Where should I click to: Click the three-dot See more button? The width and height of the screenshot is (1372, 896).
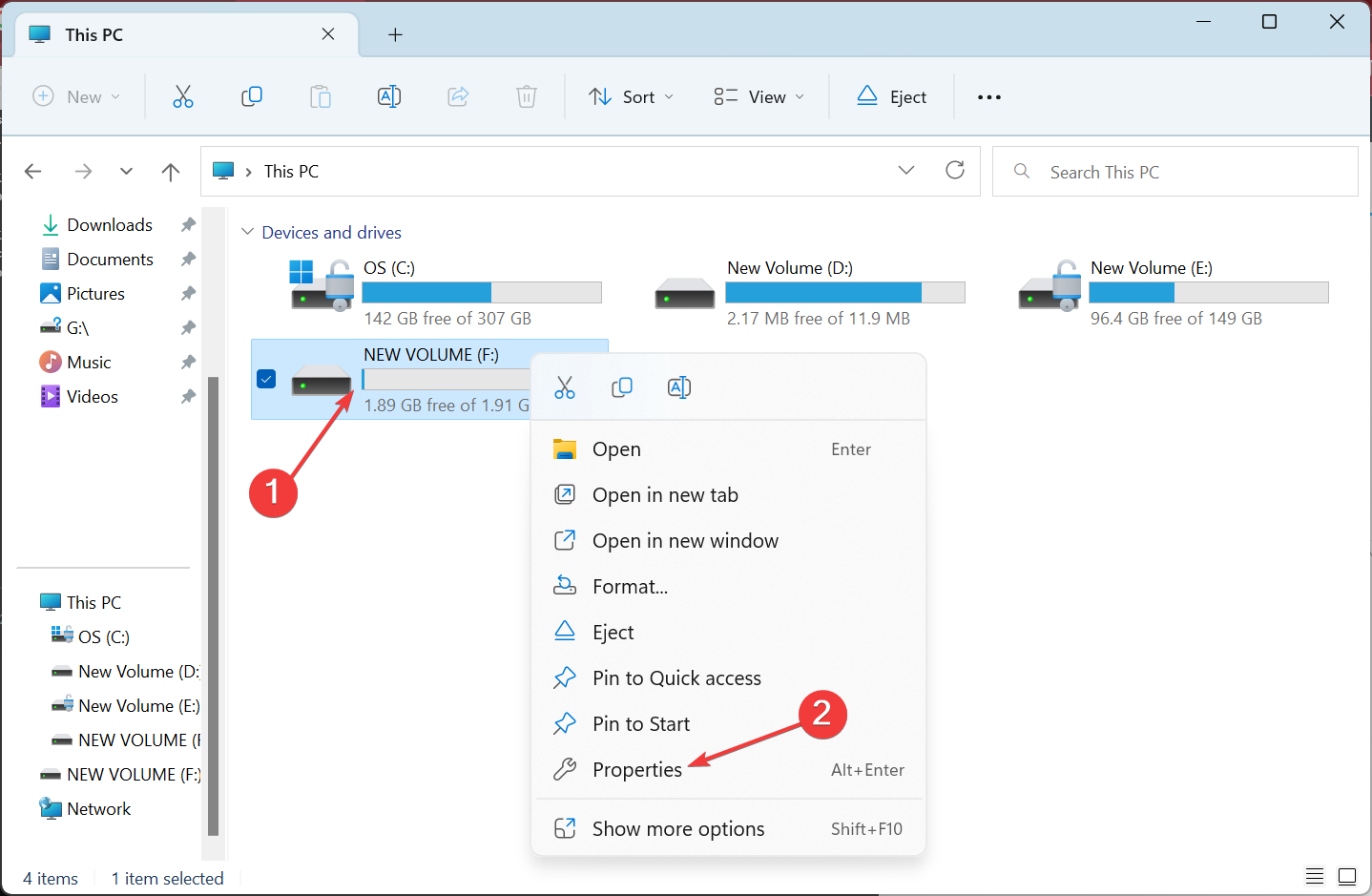[989, 97]
